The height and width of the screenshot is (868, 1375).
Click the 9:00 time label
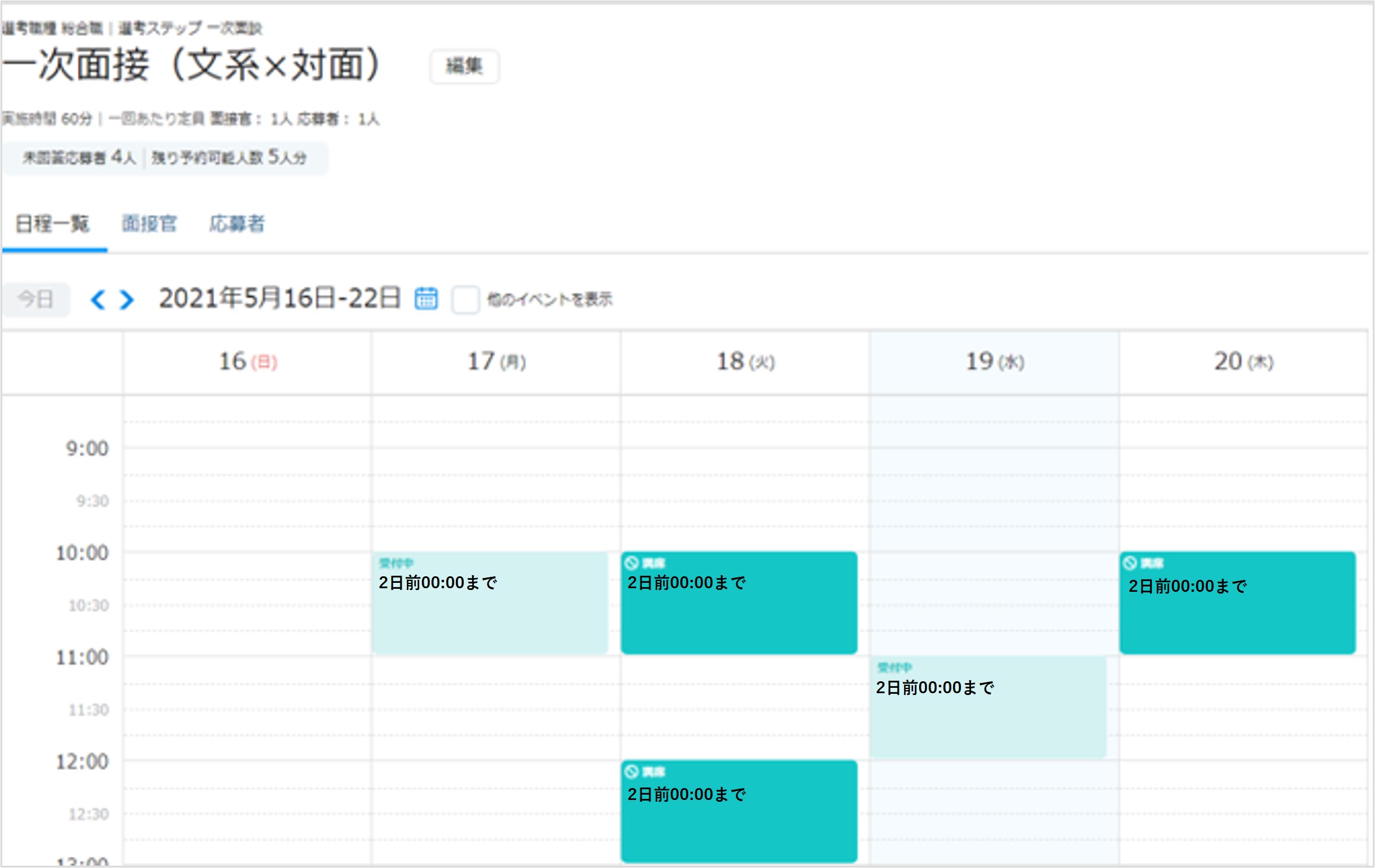point(87,449)
